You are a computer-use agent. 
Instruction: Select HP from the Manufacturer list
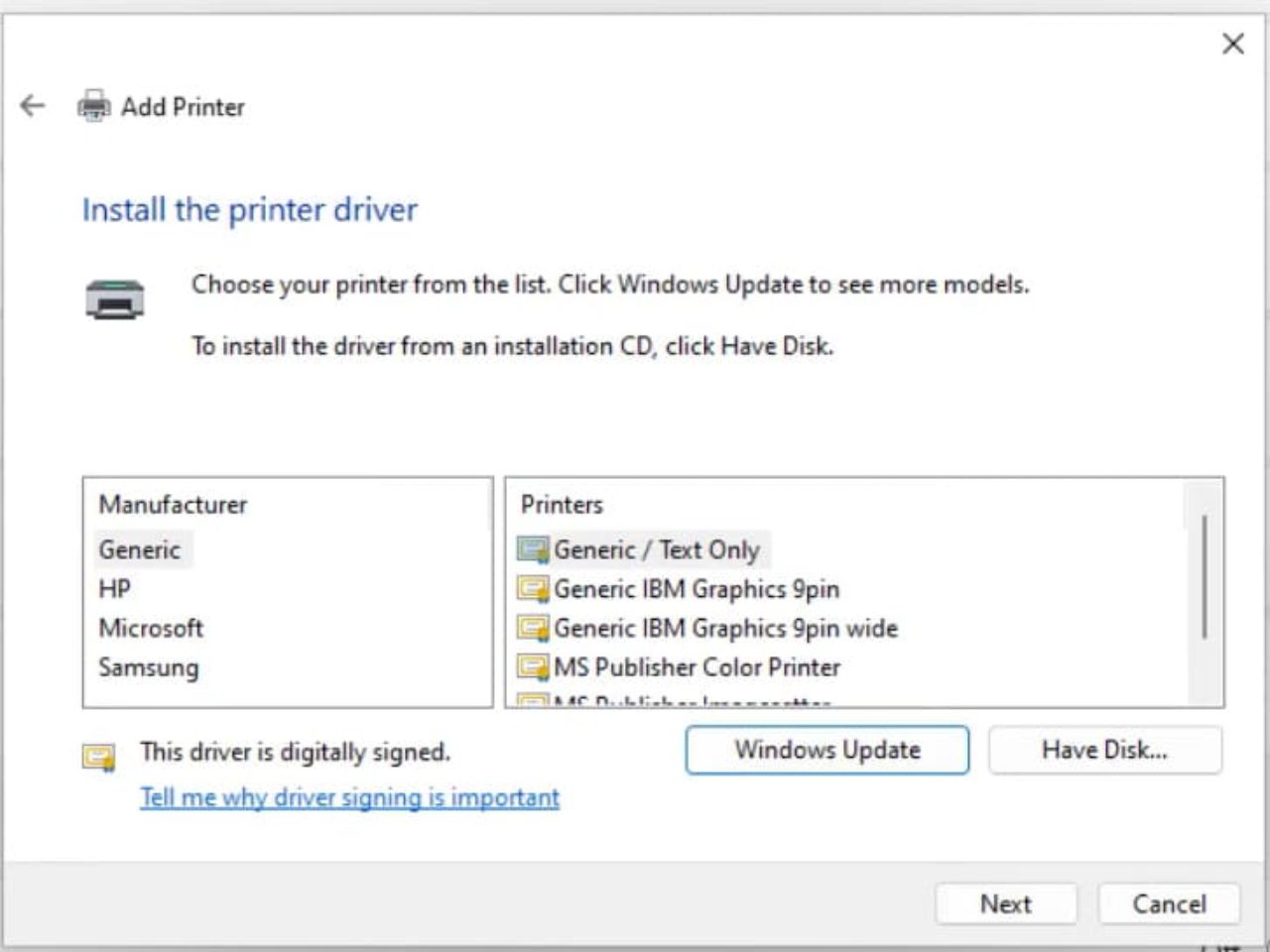[114, 588]
